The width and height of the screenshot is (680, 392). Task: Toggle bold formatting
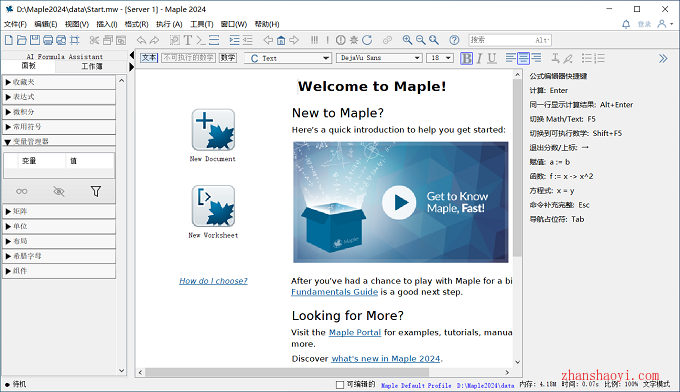[467, 58]
